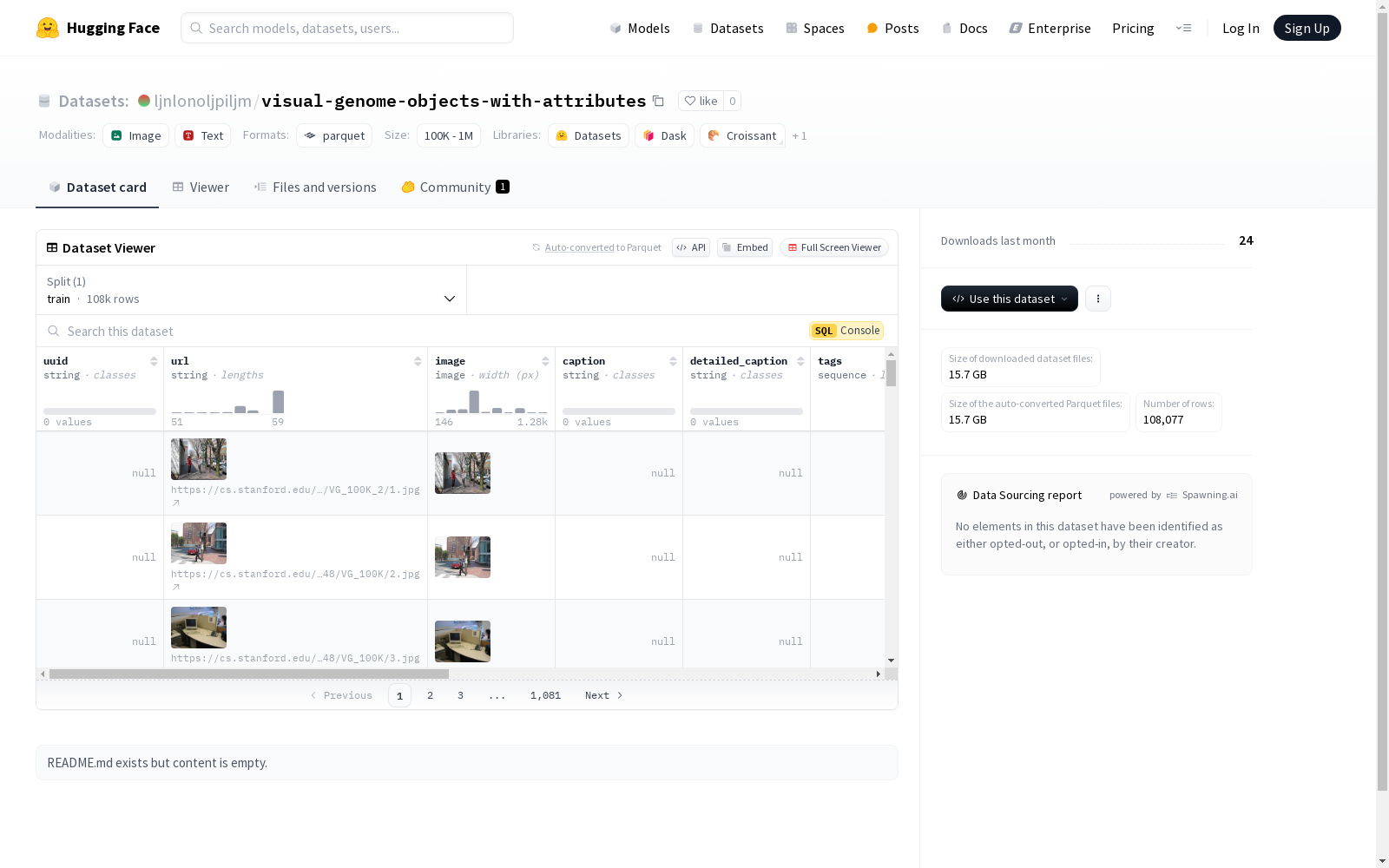Open the Dataset card tab
Image resolution: width=1389 pixels, height=868 pixels.
tap(97, 187)
